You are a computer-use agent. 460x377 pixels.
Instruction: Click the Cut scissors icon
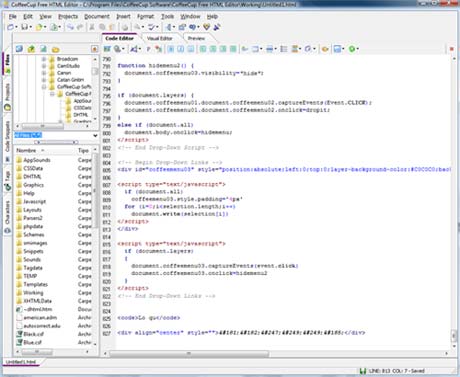coord(92,27)
